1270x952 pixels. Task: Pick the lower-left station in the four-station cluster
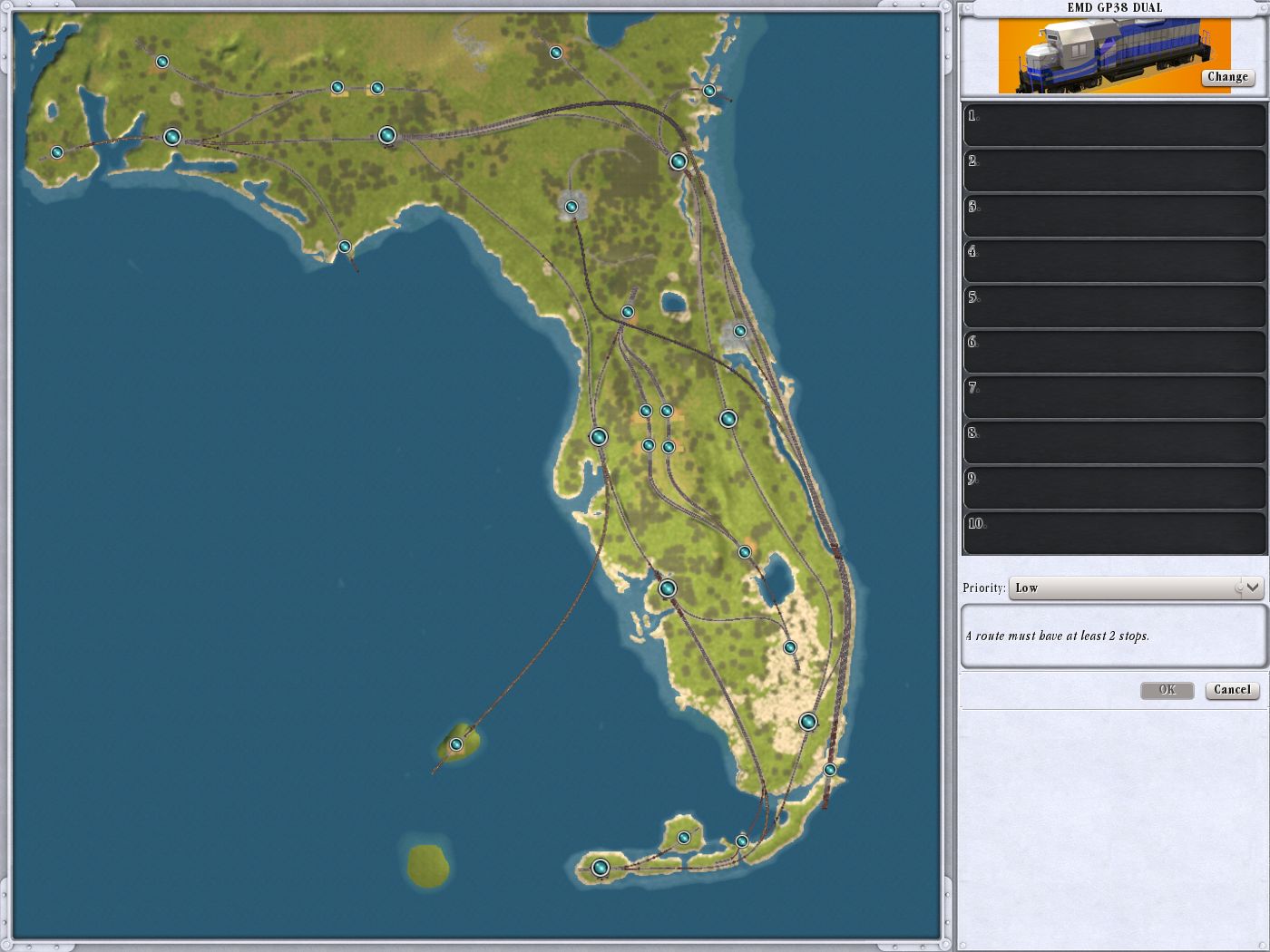click(x=648, y=445)
